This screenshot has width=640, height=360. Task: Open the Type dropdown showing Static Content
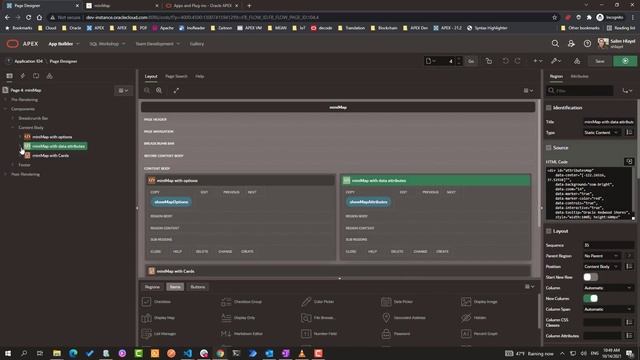tap(602, 133)
